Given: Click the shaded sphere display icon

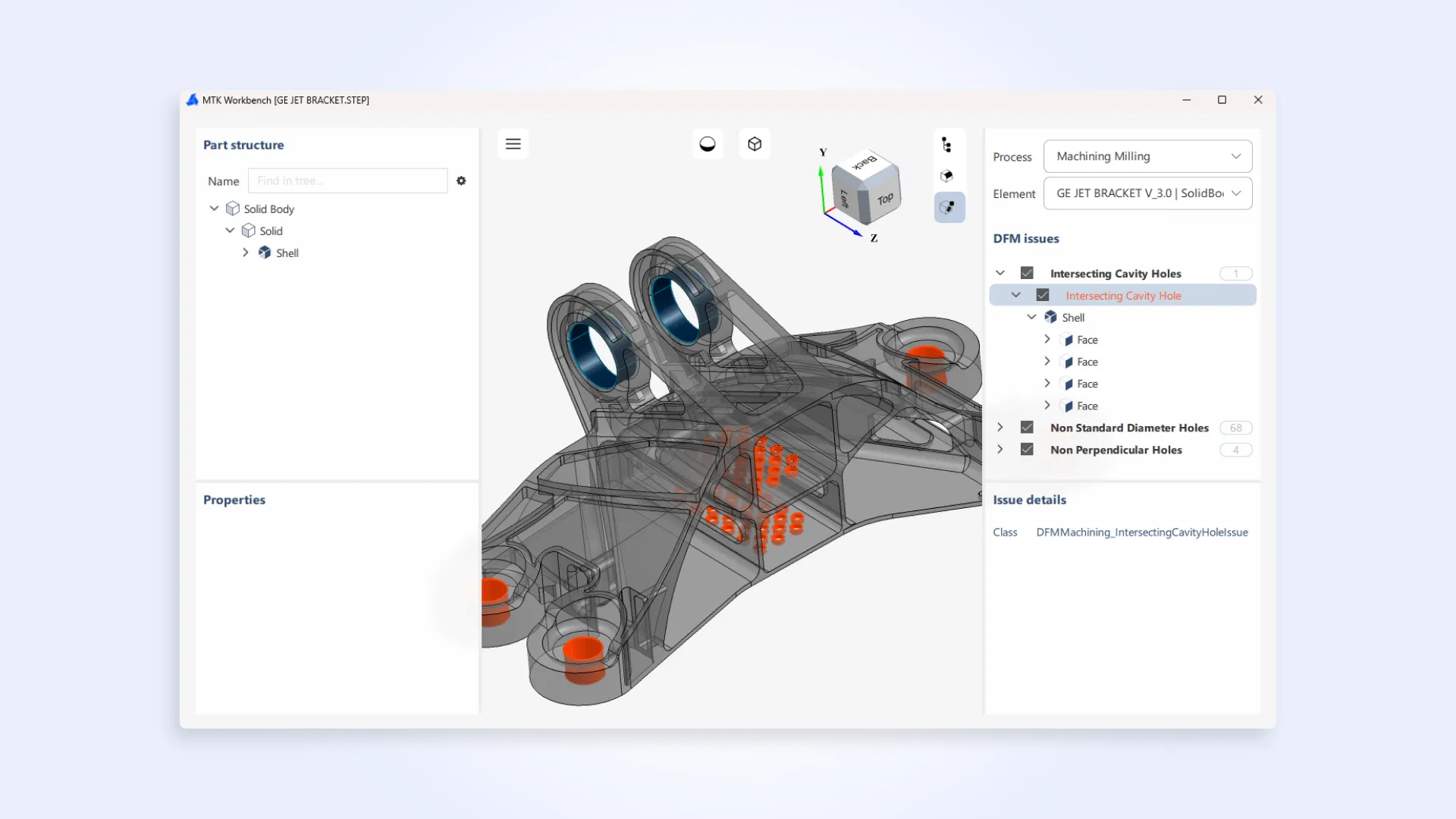Looking at the screenshot, I should [x=707, y=143].
